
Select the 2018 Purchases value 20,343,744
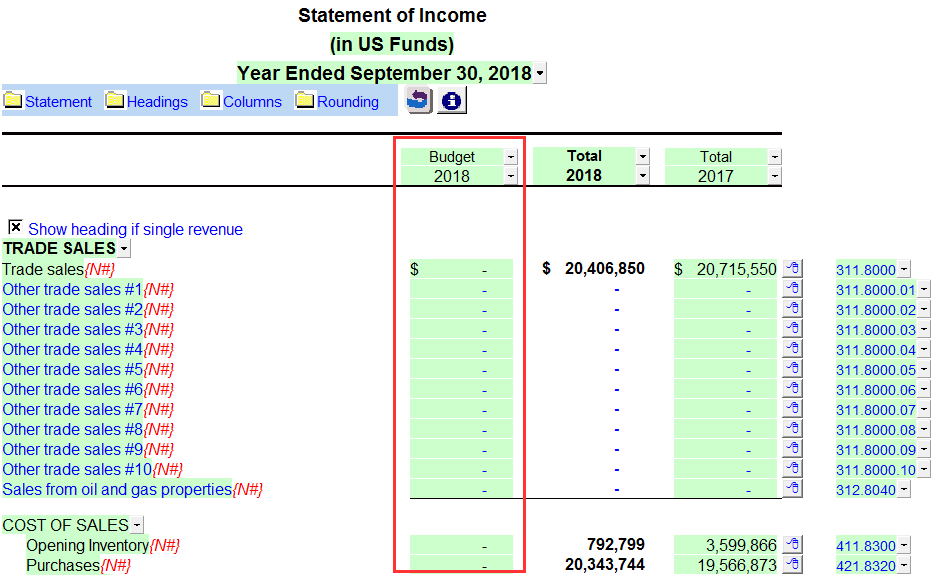coord(604,564)
